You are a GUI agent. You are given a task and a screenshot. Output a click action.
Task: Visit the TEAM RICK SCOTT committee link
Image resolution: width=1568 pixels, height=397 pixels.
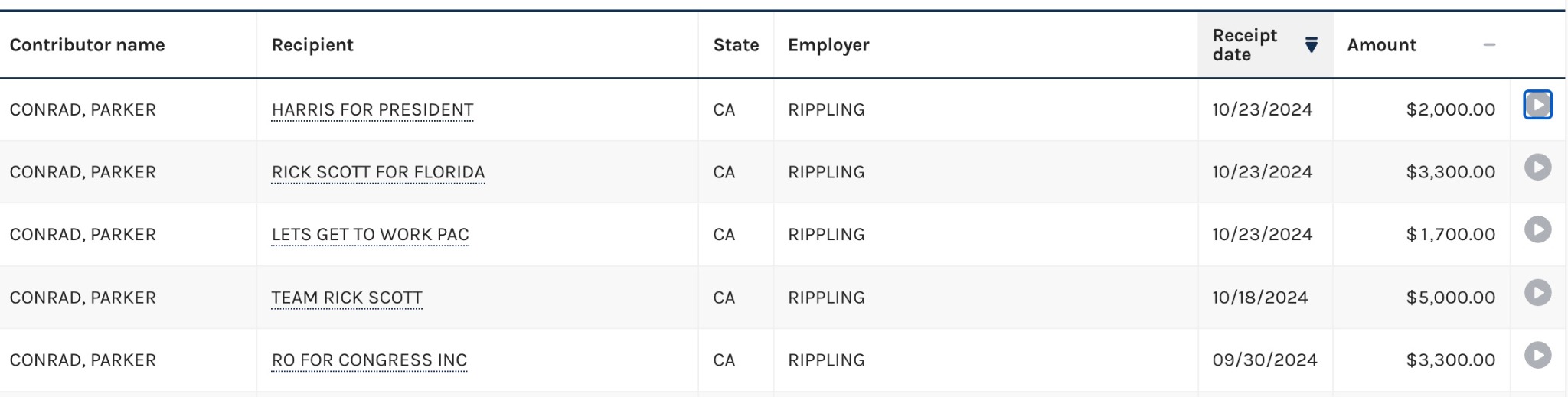pos(347,298)
